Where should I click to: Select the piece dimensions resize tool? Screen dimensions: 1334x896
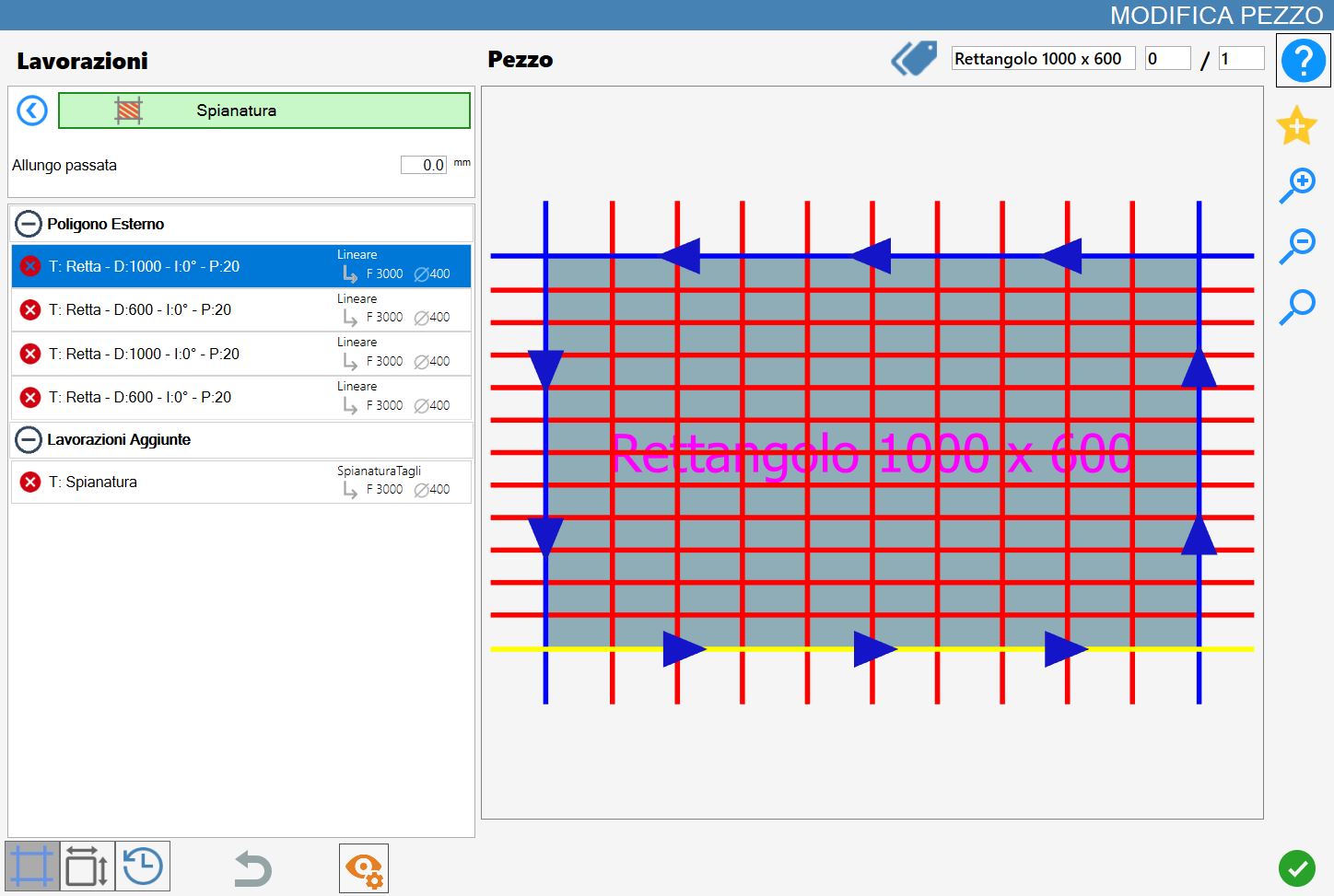click(88, 867)
